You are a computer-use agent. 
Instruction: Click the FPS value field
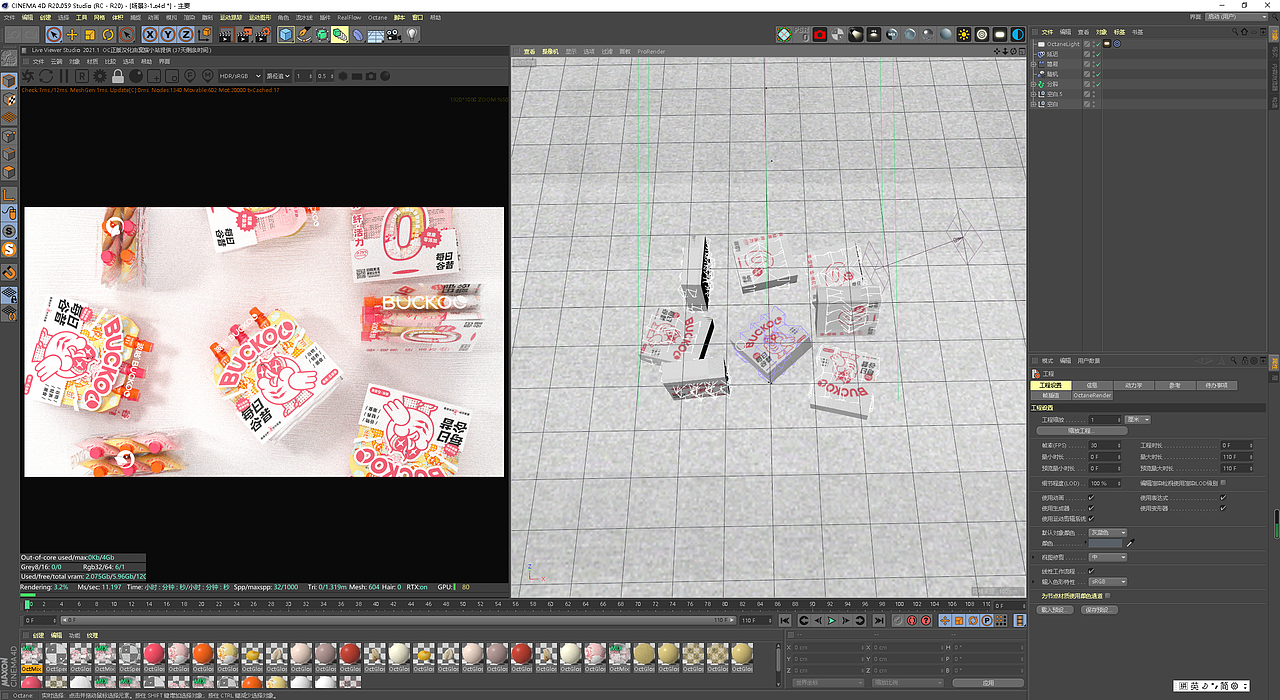[1105, 445]
